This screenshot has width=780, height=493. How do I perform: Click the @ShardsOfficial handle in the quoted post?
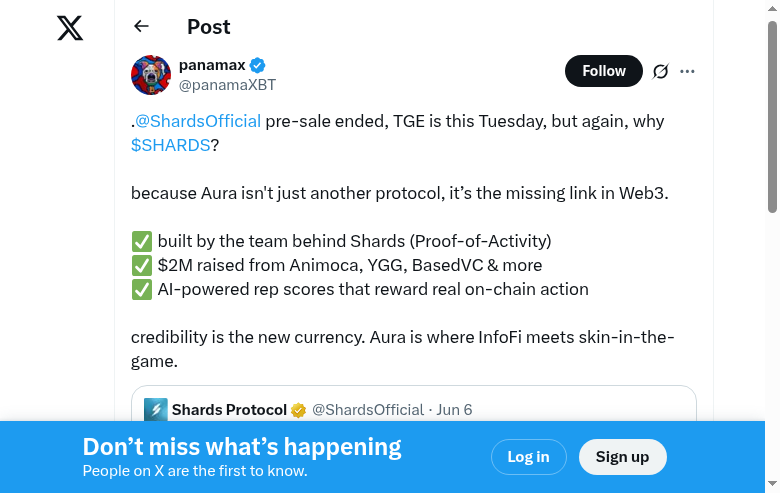pyautogui.click(x=368, y=410)
